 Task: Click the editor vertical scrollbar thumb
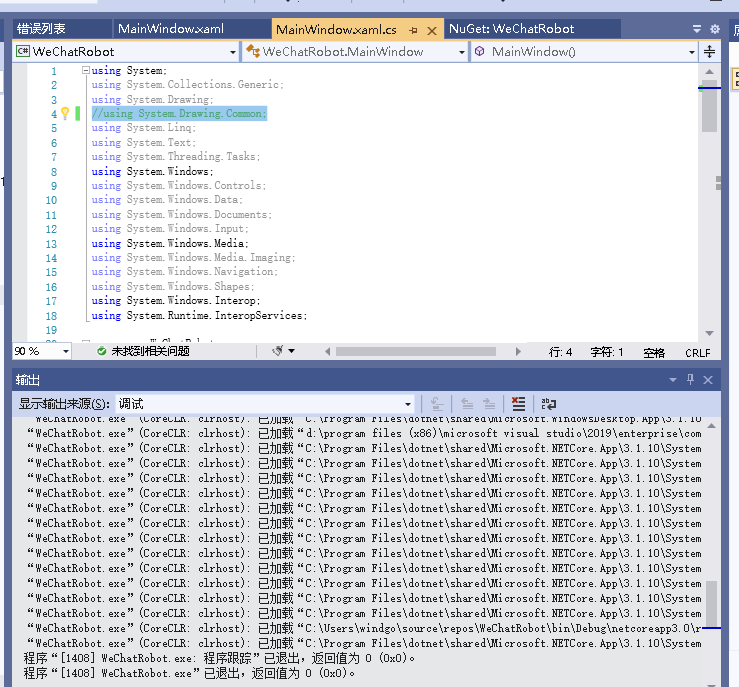click(x=709, y=108)
